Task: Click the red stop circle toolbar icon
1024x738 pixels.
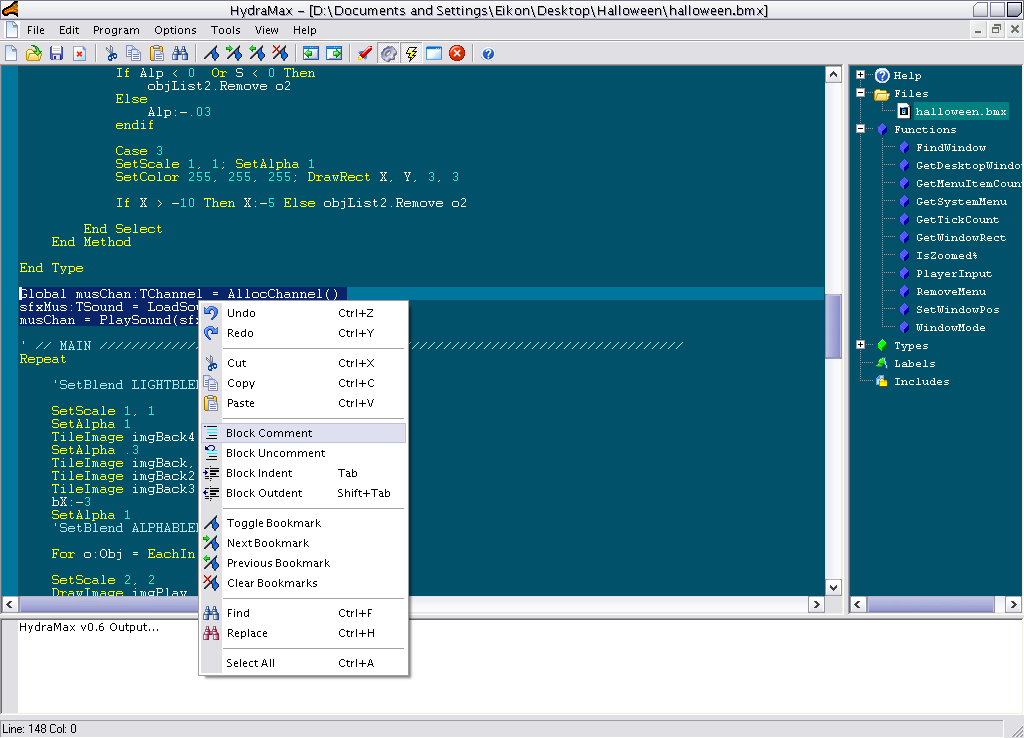Action: click(x=457, y=53)
